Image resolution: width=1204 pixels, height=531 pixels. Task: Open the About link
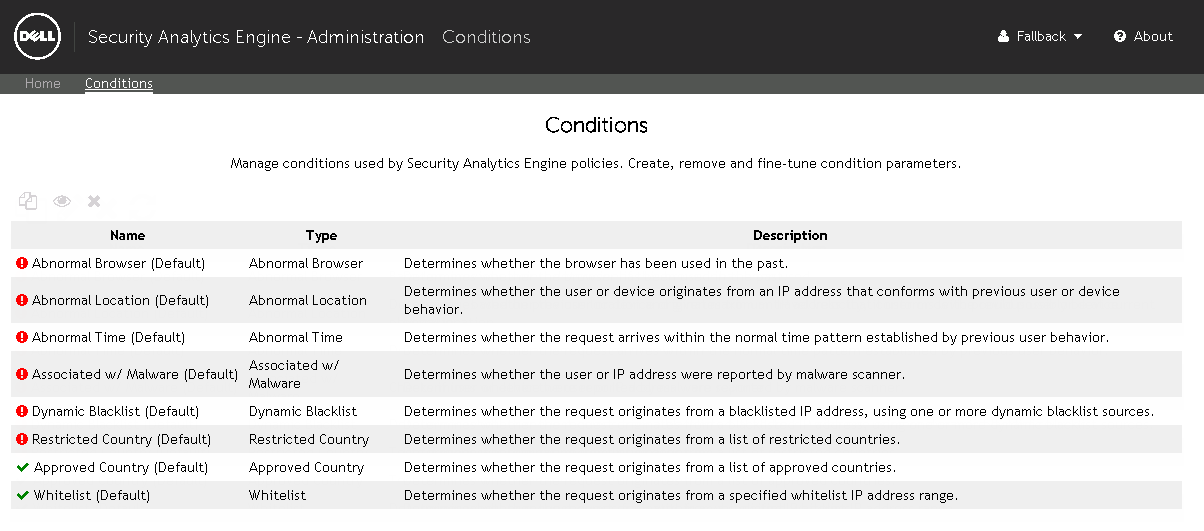[x=1153, y=36]
